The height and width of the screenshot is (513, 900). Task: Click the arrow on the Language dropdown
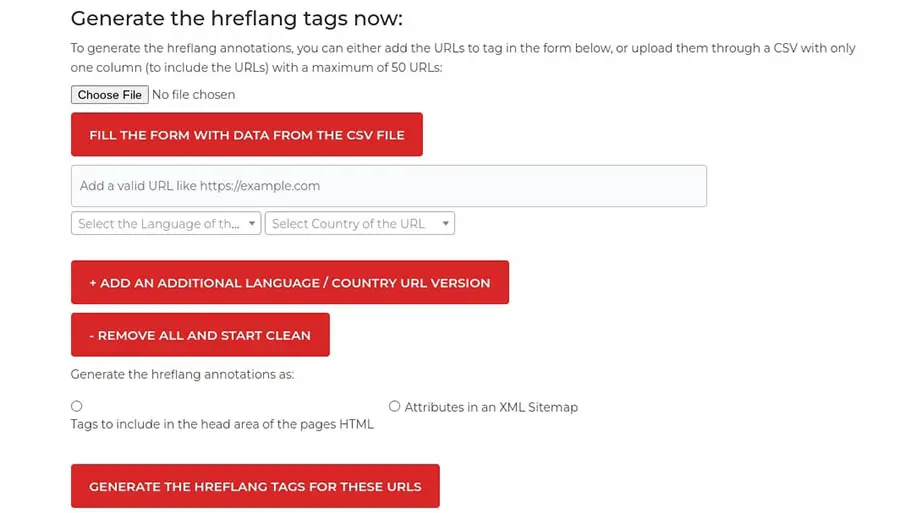[x=252, y=224]
